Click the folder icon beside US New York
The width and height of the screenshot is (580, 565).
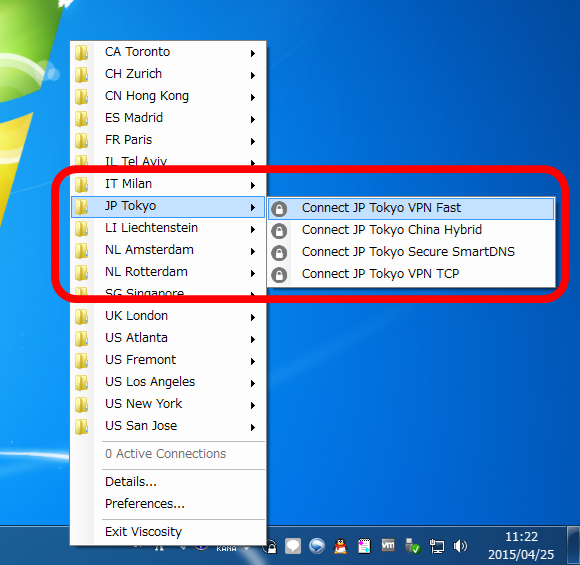(x=82, y=405)
